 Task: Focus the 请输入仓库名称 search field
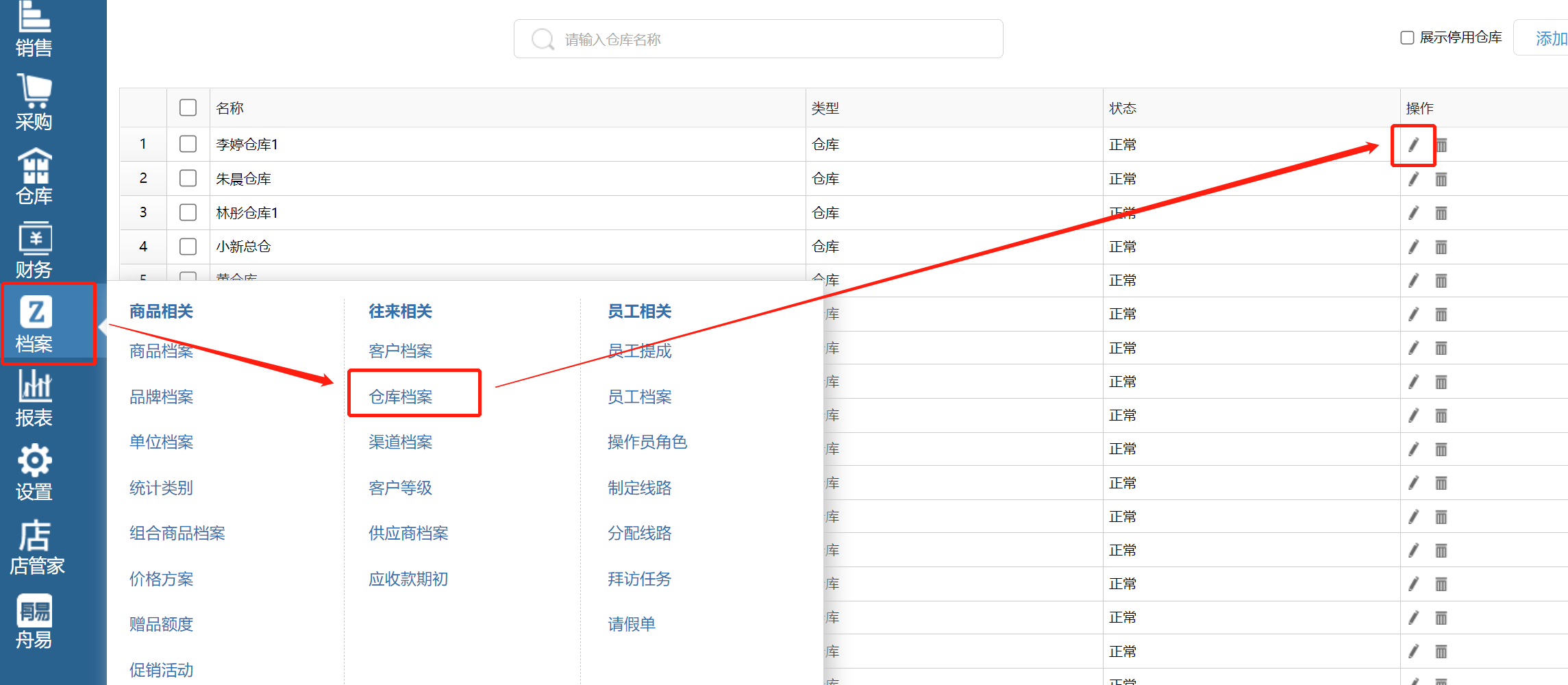758,39
